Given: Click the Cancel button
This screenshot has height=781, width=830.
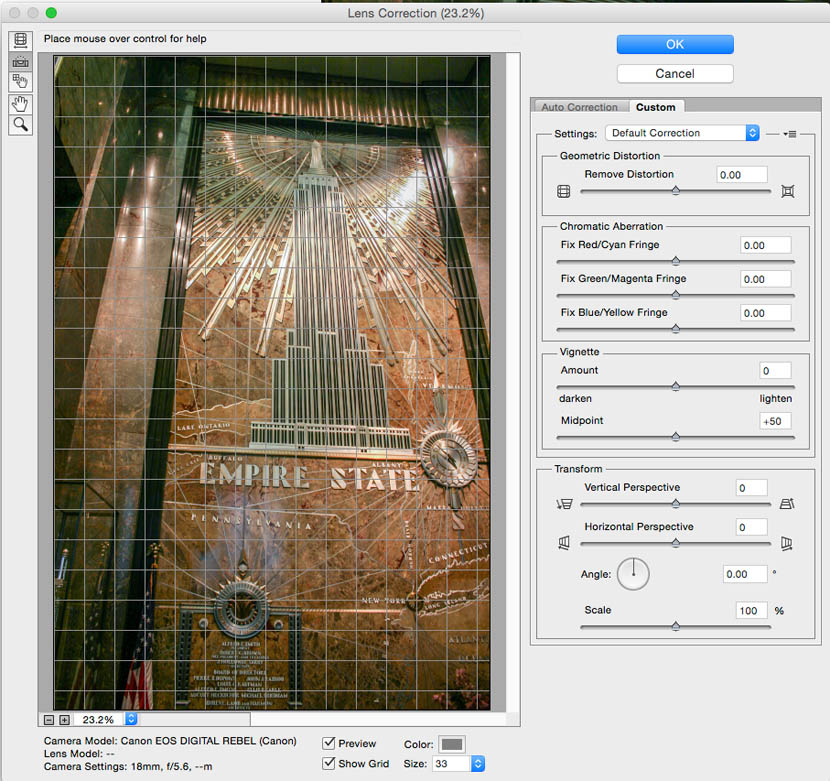Looking at the screenshot, I should (675, 74).
